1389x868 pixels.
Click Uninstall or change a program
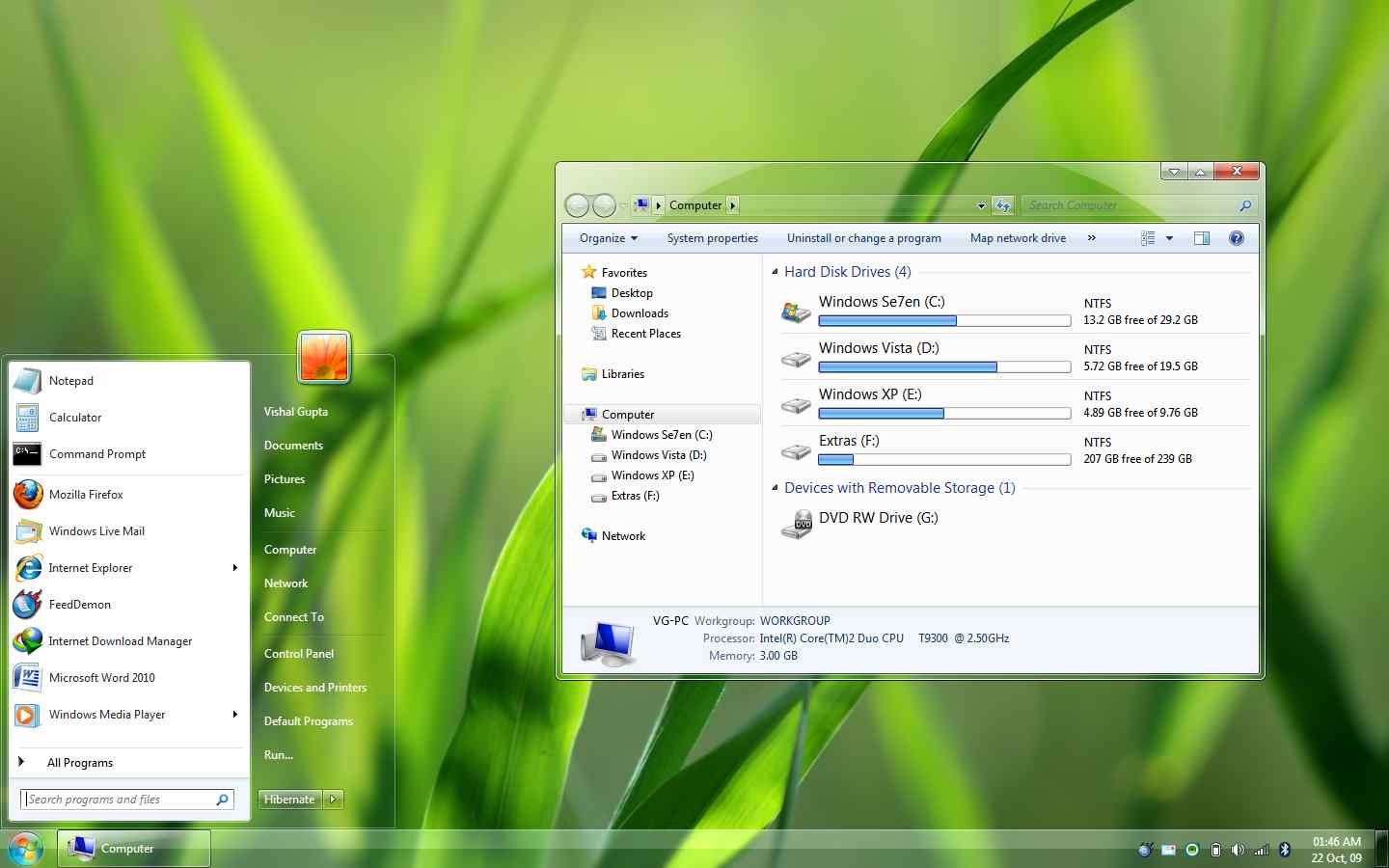point(864,238)
